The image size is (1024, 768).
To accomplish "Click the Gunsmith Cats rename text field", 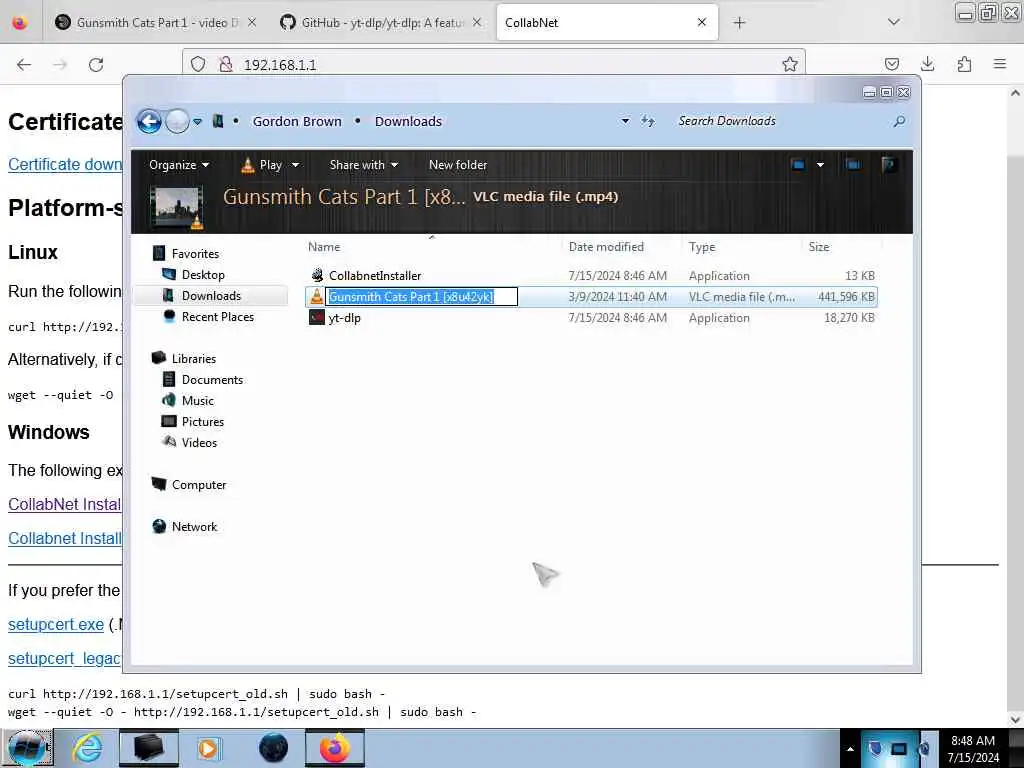I will pyautogui.click(x=422, y=296).
